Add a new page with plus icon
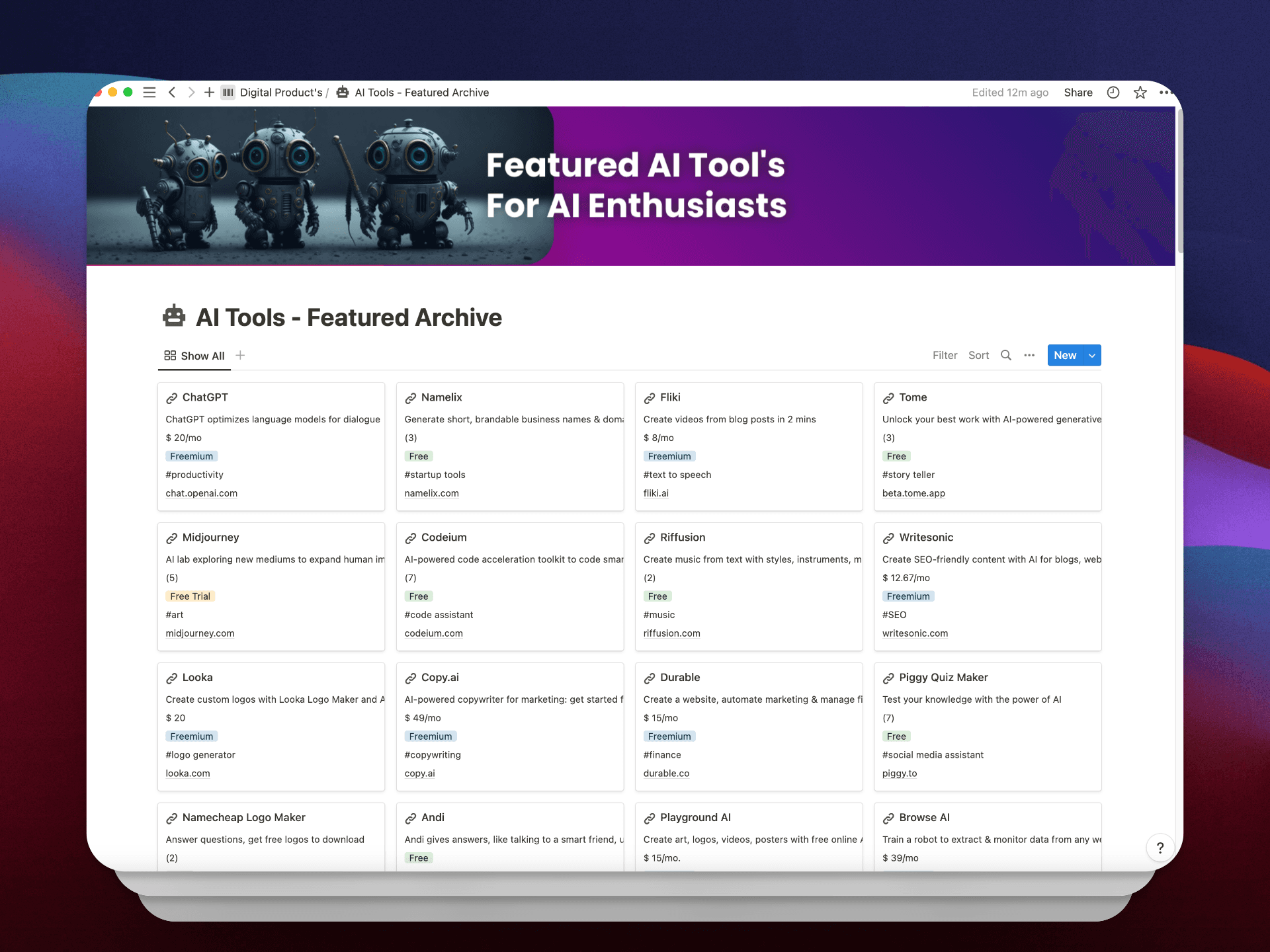This screenshot has height=952, width=1270. point(209,93)
